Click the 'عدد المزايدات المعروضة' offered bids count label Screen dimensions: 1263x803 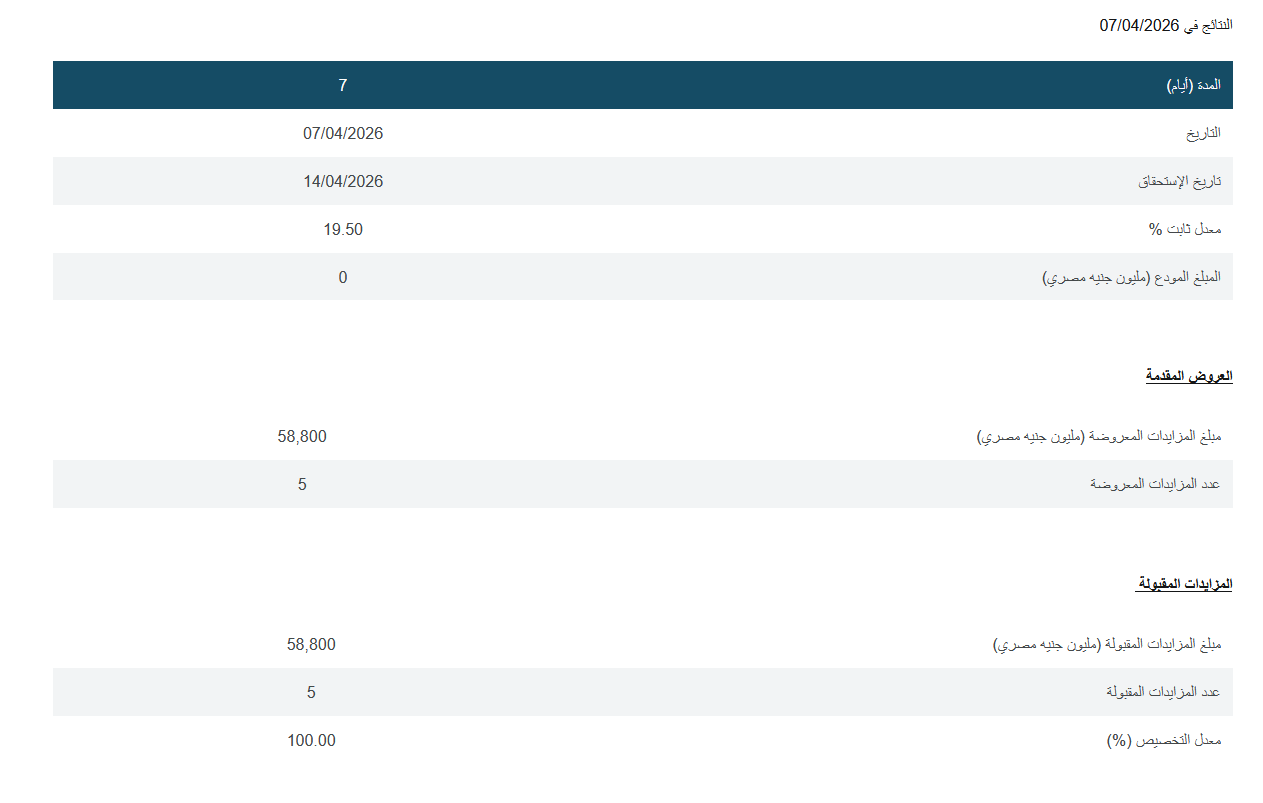click(1154, 484)
